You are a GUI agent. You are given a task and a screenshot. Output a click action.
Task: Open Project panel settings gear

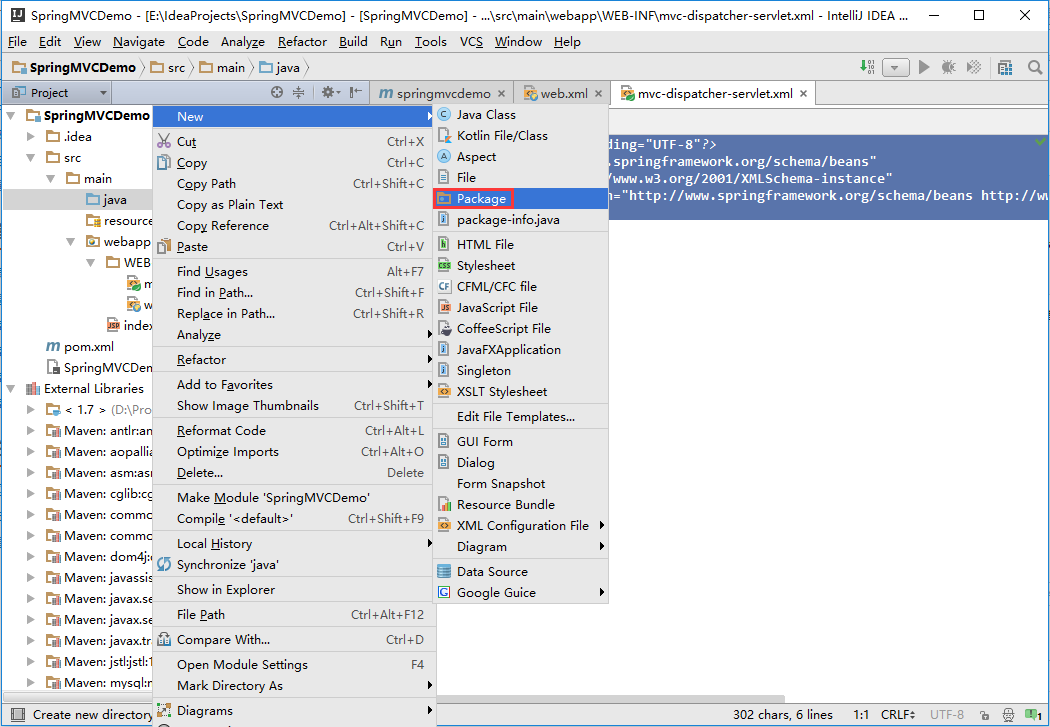330,92
